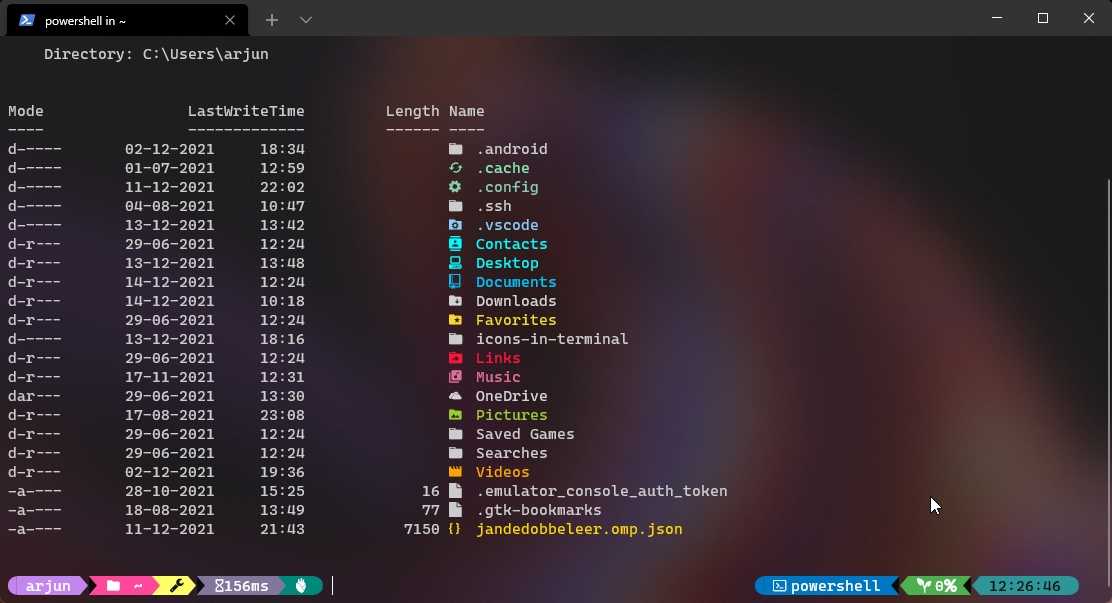Click the Videos clapperboard icon

[x=455, y=472]
